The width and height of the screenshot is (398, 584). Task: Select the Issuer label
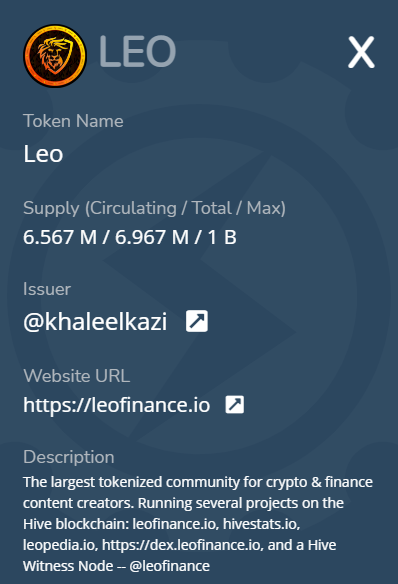[47, 289]
